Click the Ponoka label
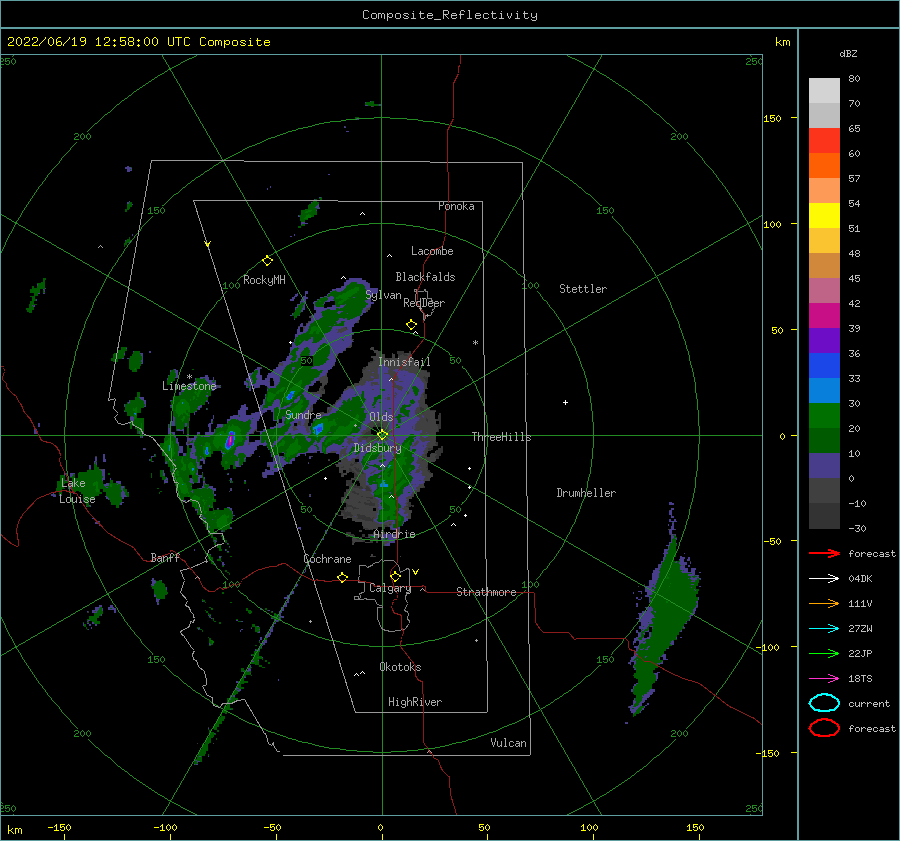 click(x=456, y=206)
